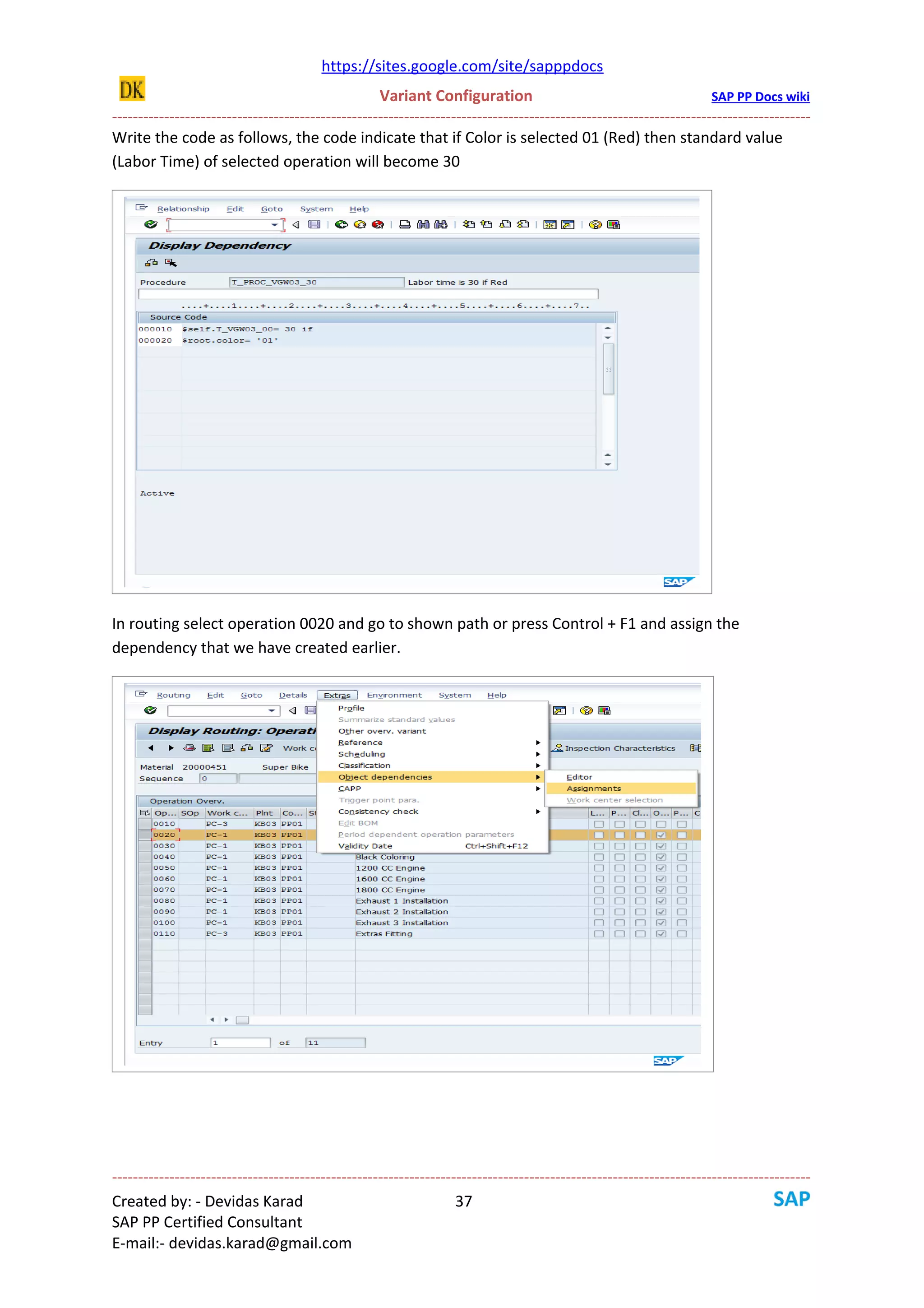Click the Help question mark in Display Dependency toolbar
924x1308 pixels.
[596, 224]
